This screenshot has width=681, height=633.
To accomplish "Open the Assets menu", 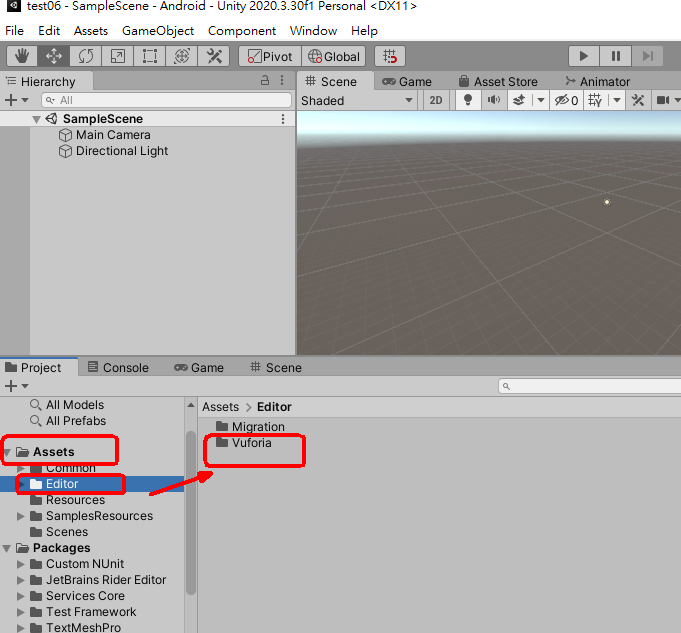I will click(91, 31).
